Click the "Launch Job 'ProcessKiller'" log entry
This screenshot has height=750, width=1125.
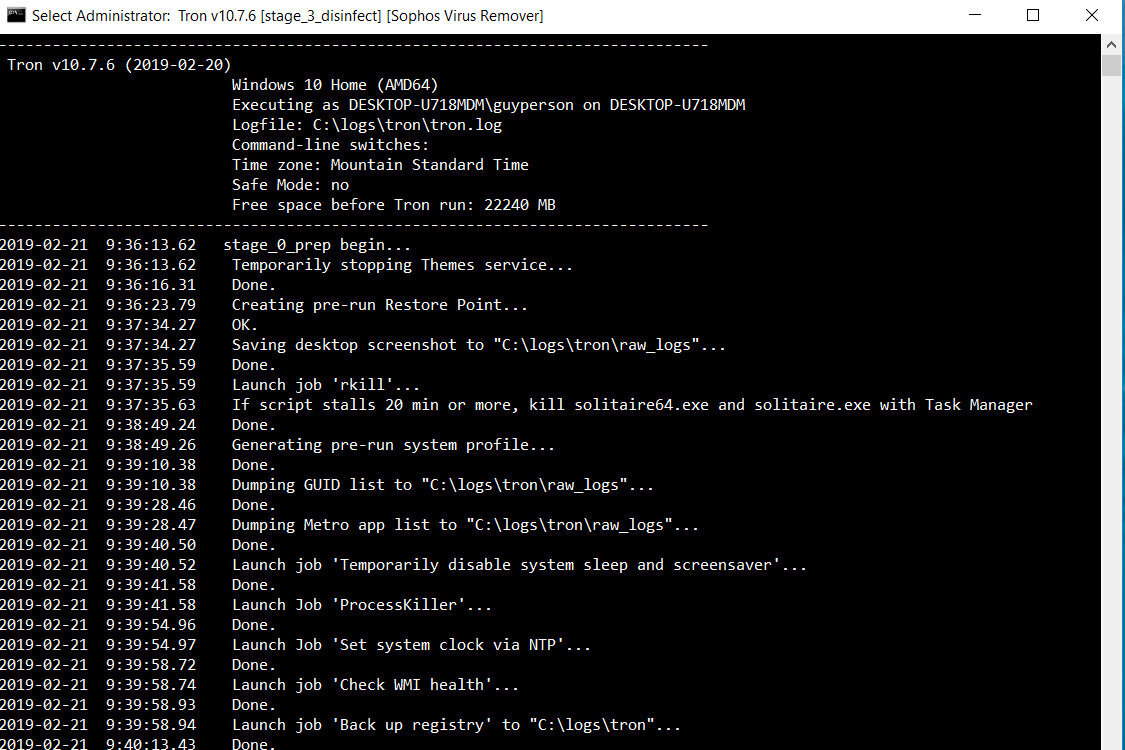(362, 605)
